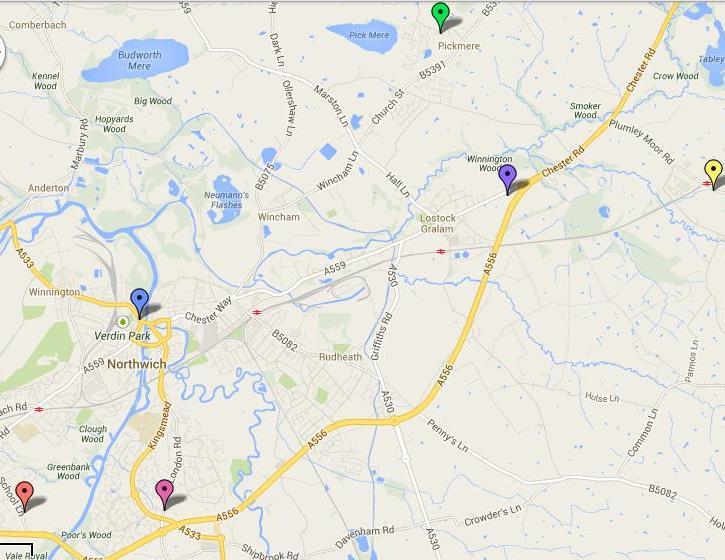Viewport: 725px width, 560px height.
Task: Click the Northwich railway station icon on Chester Way
Action: click(257, 312)
